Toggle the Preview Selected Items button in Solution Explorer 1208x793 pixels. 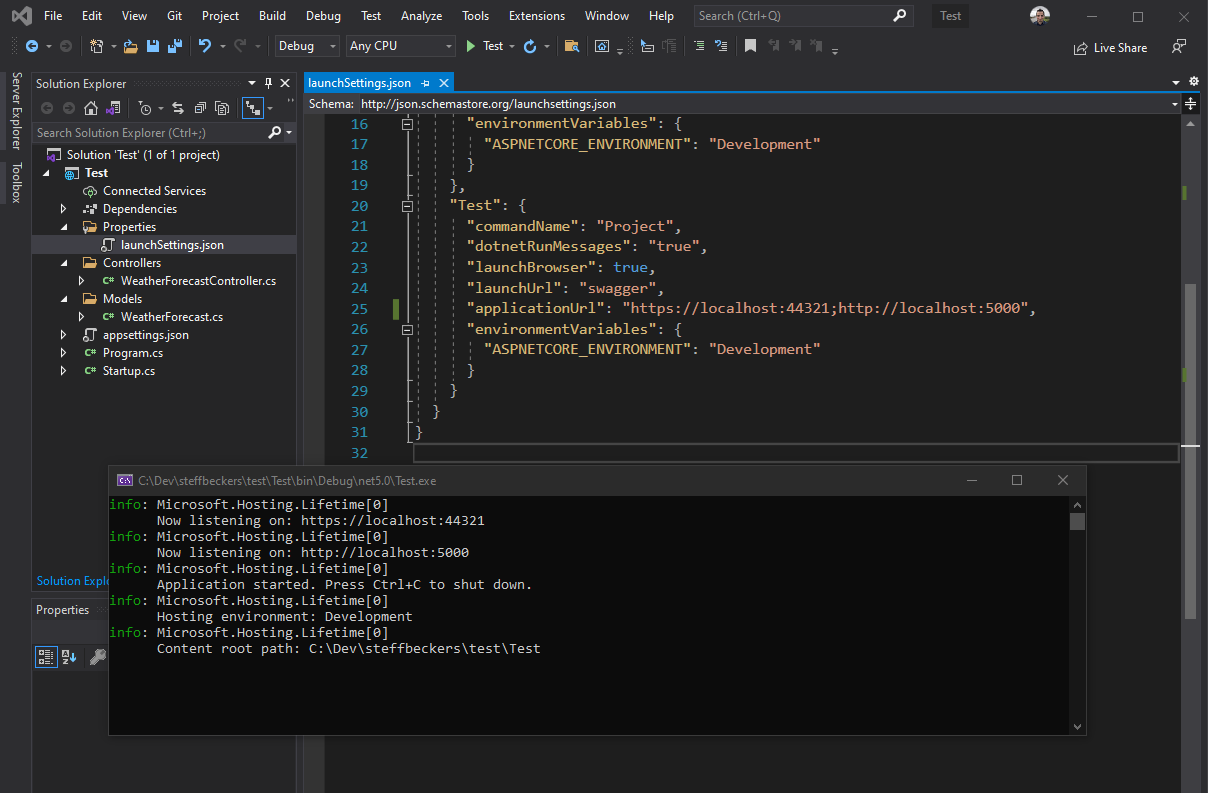251,108
